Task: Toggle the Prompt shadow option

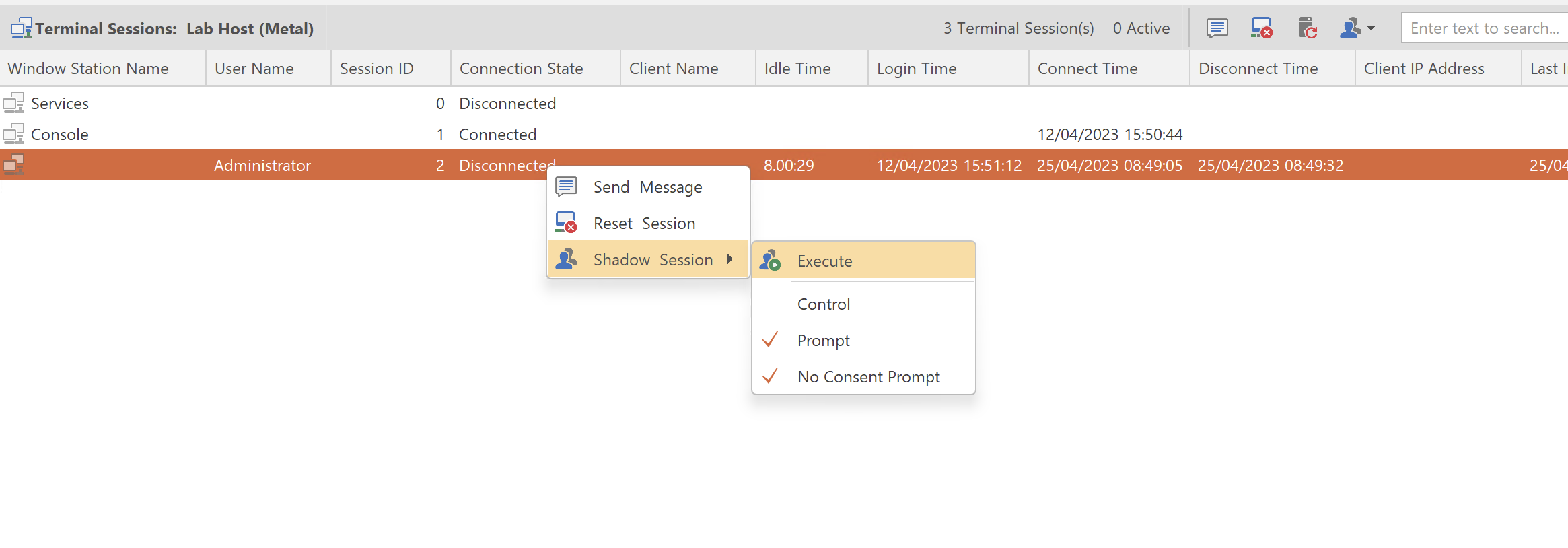Action: tap(823, 341)
